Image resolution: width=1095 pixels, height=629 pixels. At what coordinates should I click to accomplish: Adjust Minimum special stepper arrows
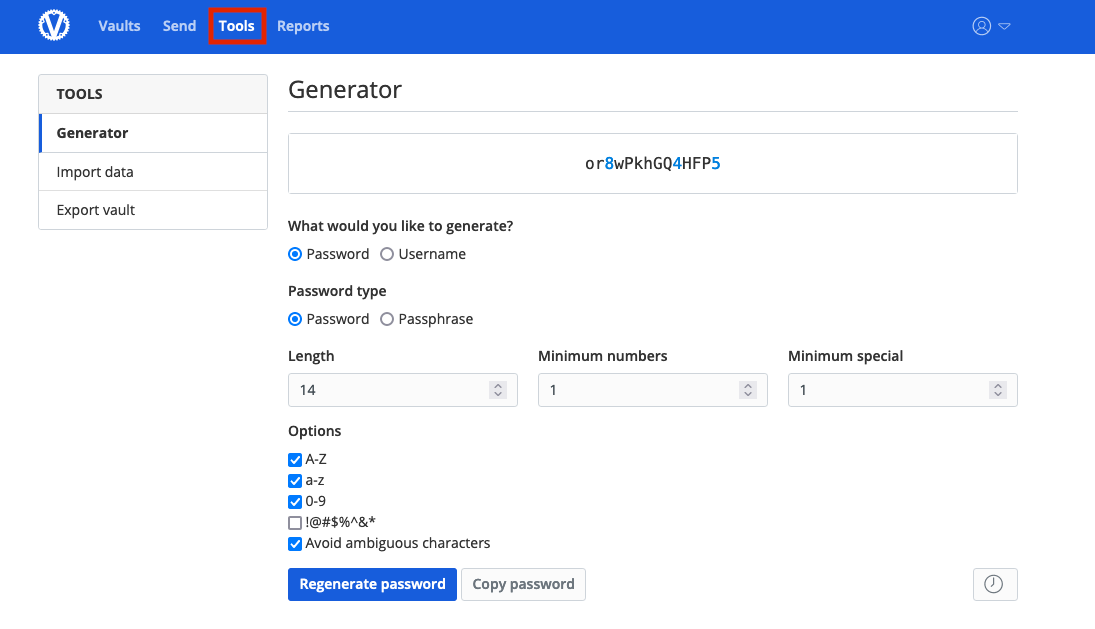click(997, 390)
